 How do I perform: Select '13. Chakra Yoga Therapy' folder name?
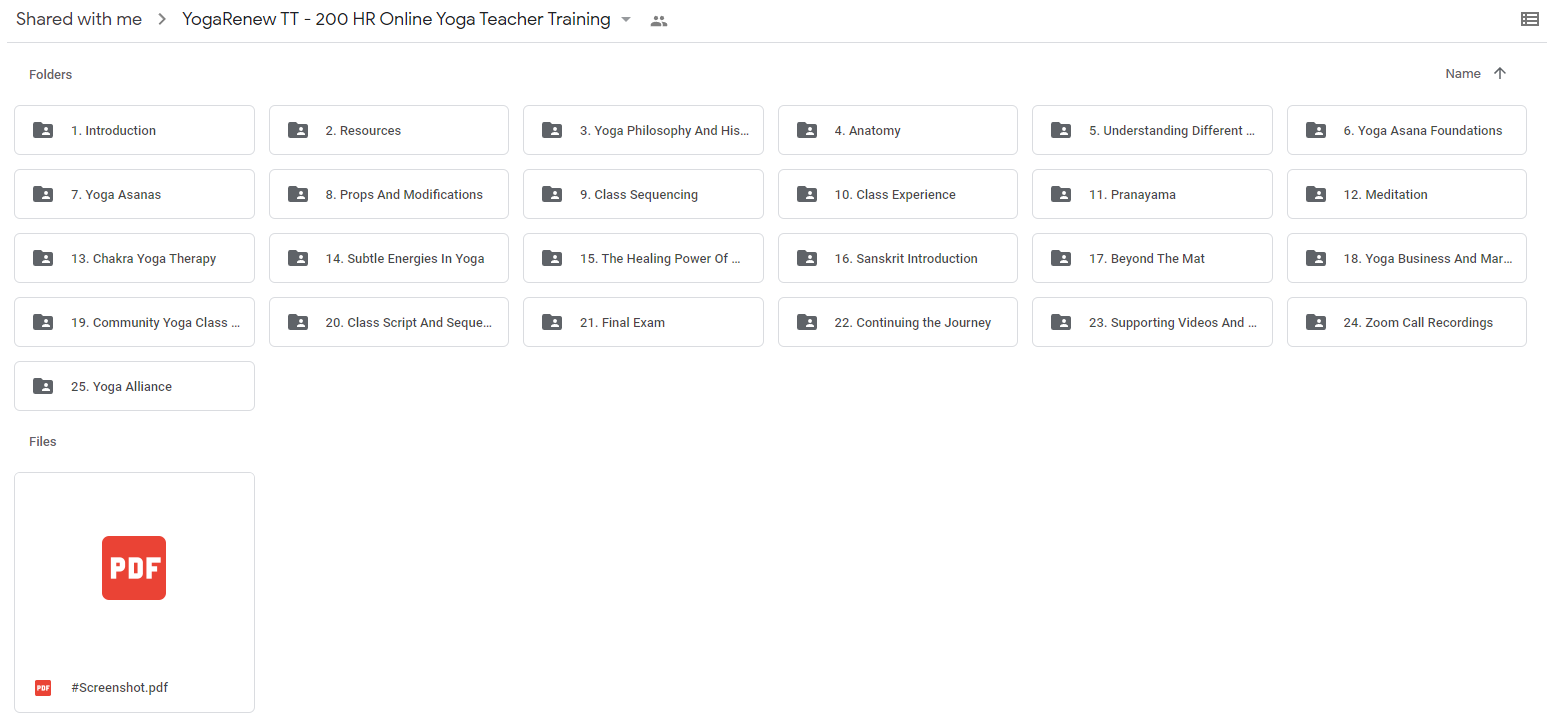tap(143, 259)
